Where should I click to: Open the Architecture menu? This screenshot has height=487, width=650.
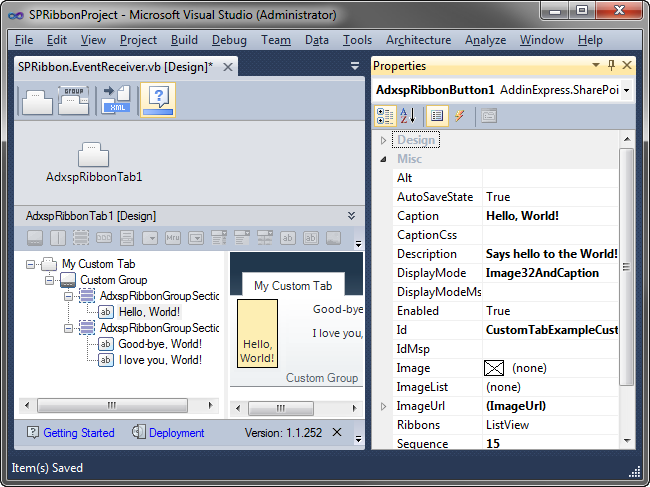click(418, 40)
